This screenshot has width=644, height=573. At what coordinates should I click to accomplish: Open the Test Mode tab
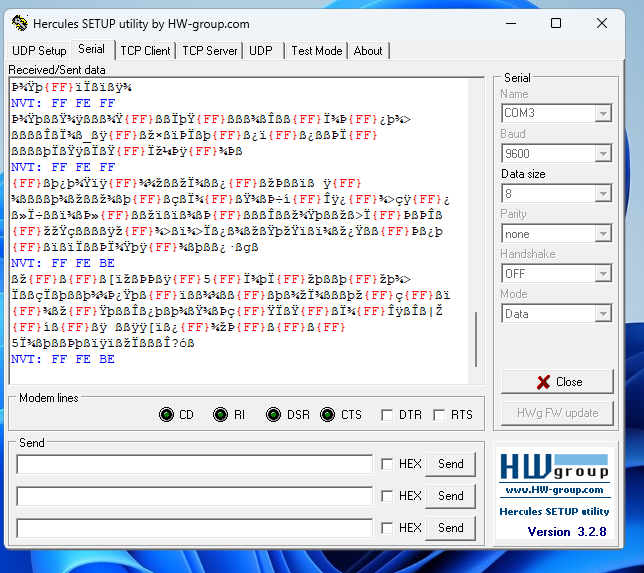[x=317, y=51]
